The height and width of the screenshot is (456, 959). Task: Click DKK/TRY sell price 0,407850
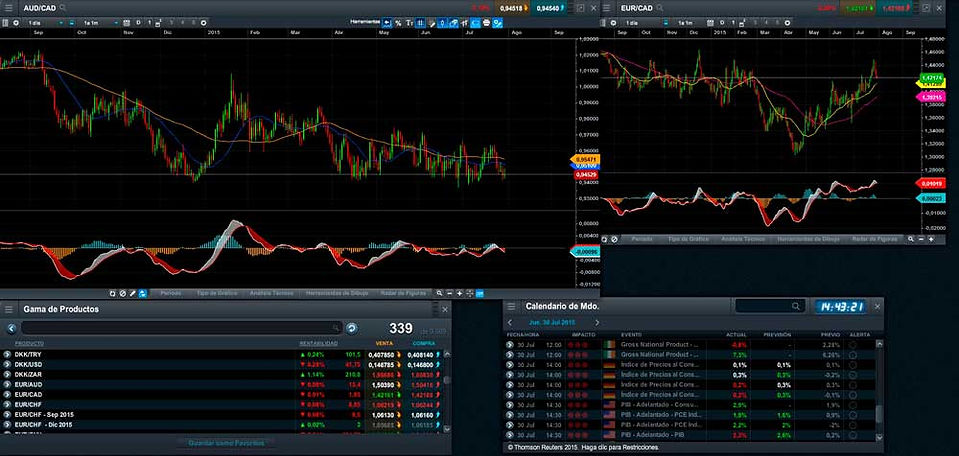pyautogui.click(x=383, y=355)
